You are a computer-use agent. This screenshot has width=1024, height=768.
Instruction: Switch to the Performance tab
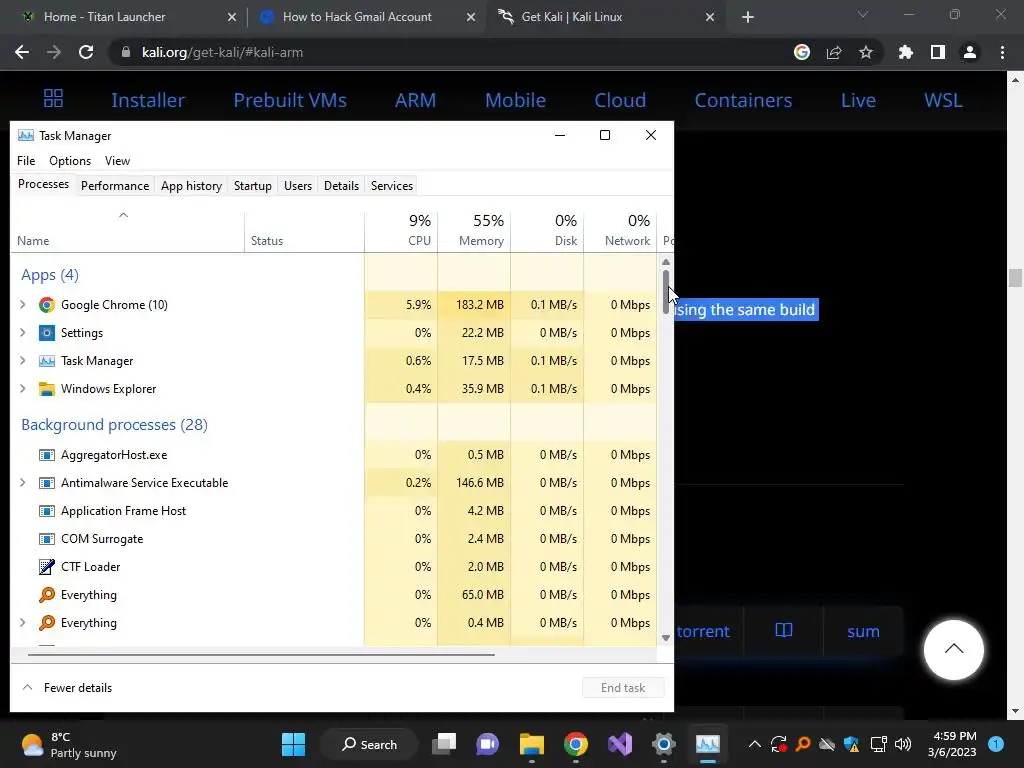coord(115,185)
